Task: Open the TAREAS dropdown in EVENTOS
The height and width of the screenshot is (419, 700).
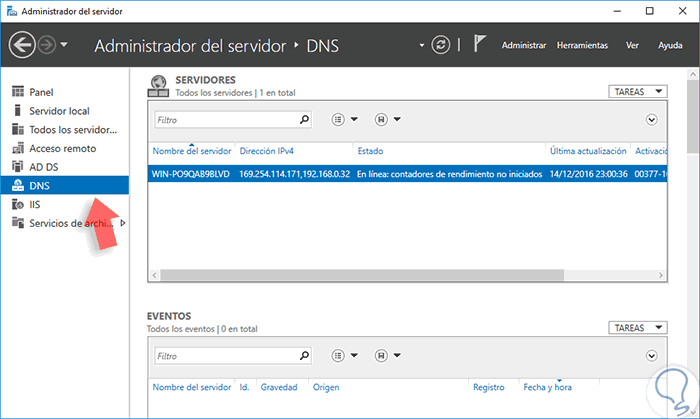Action: [x=638, y=328]
